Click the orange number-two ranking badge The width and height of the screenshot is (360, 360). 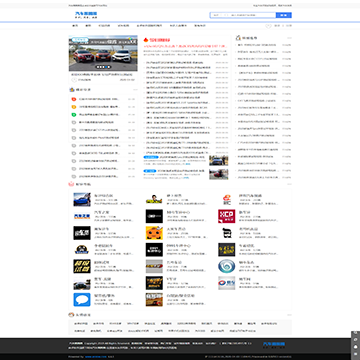click(74, 107)
